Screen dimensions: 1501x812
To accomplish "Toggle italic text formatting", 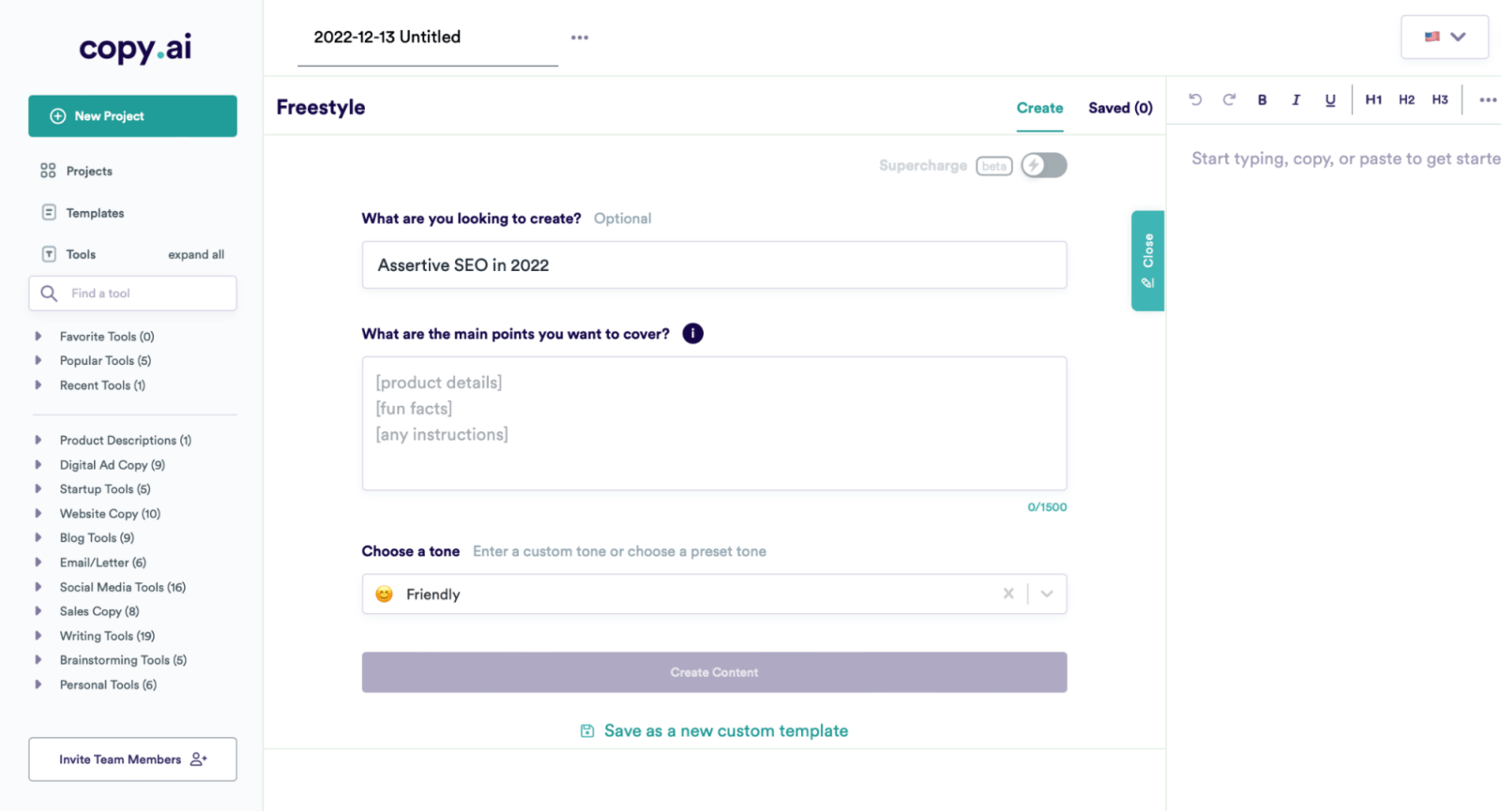I will pos(1296,99).
